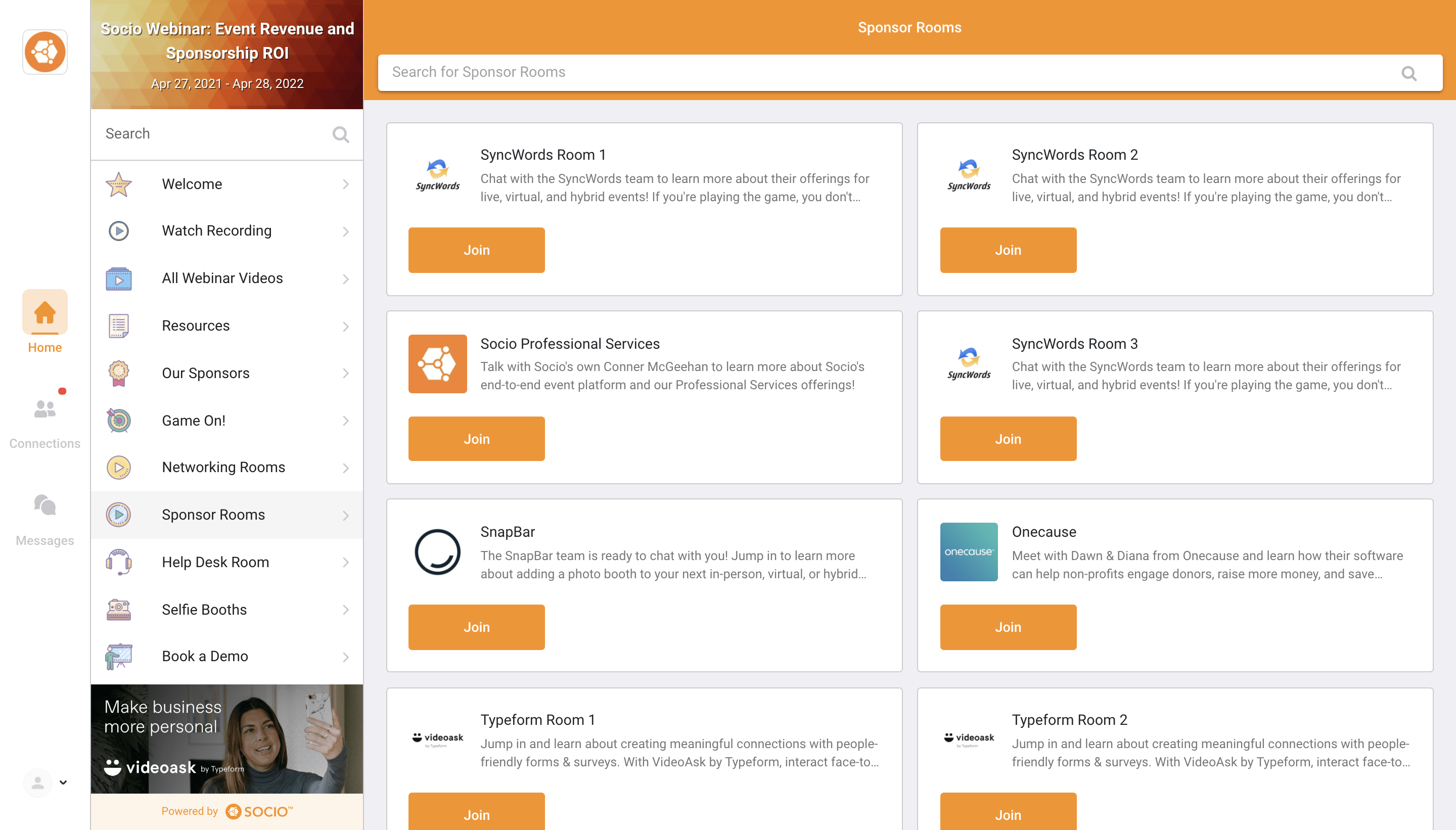Open the Messages chat bubbles icon

point(45,505)
